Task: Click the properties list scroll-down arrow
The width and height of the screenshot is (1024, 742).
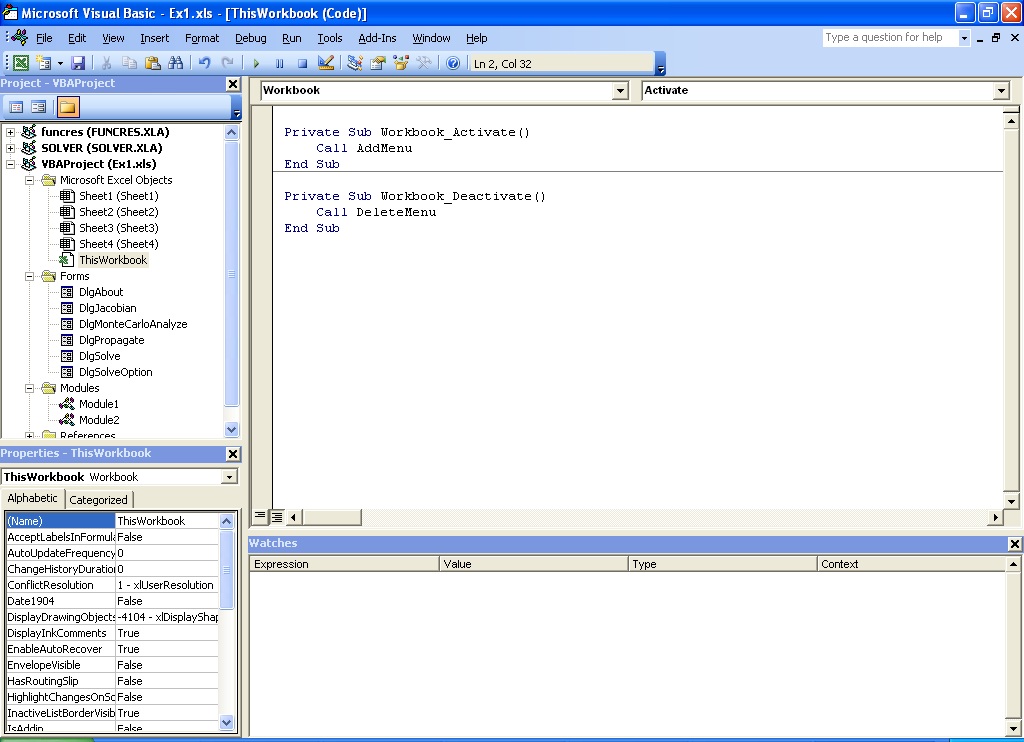Action: click(227, 722)
